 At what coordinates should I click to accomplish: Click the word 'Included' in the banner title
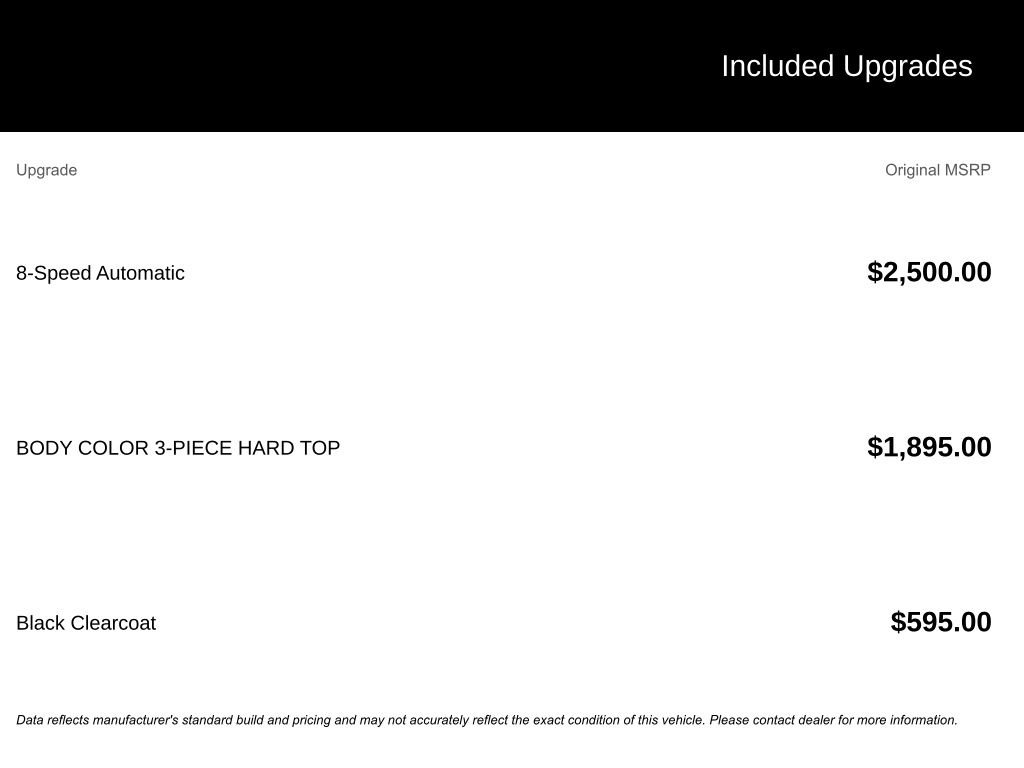[x=777, y=66]
